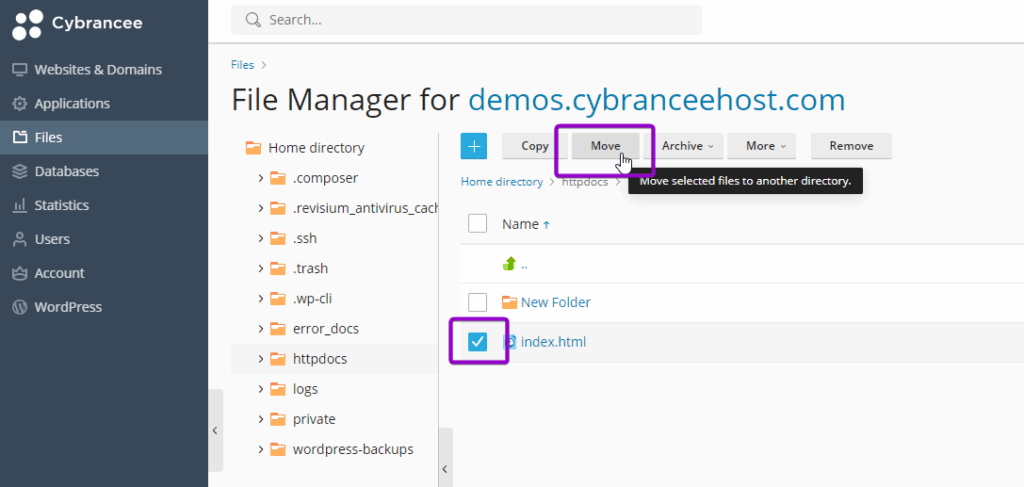Image resolution: width=1024 pixels, height=487 pixels.
Task: Open the index.html file link
Action: pyautogui.click(x=553, y=341)
